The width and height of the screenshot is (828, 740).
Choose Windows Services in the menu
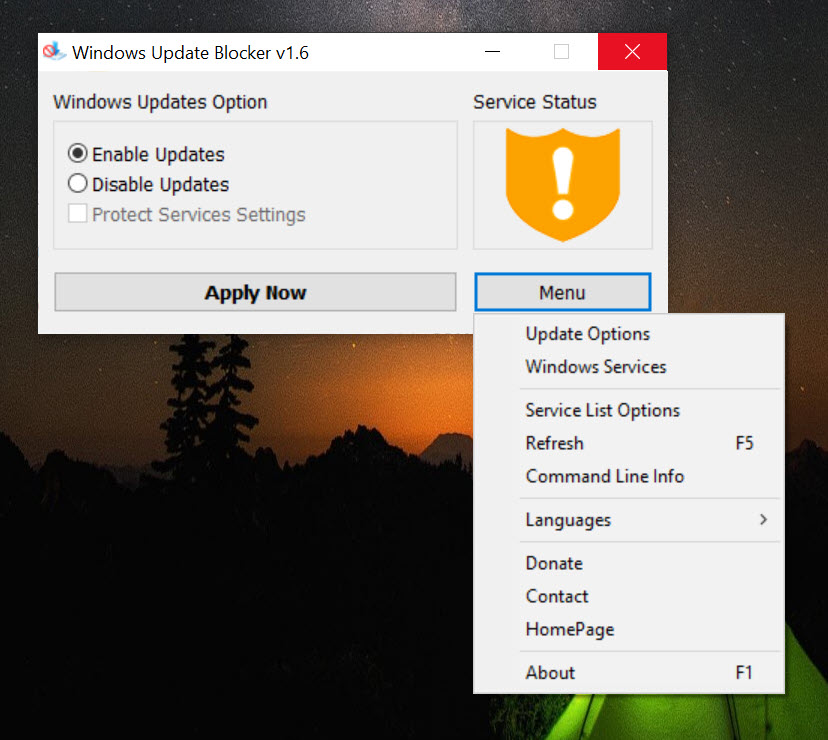629,367
